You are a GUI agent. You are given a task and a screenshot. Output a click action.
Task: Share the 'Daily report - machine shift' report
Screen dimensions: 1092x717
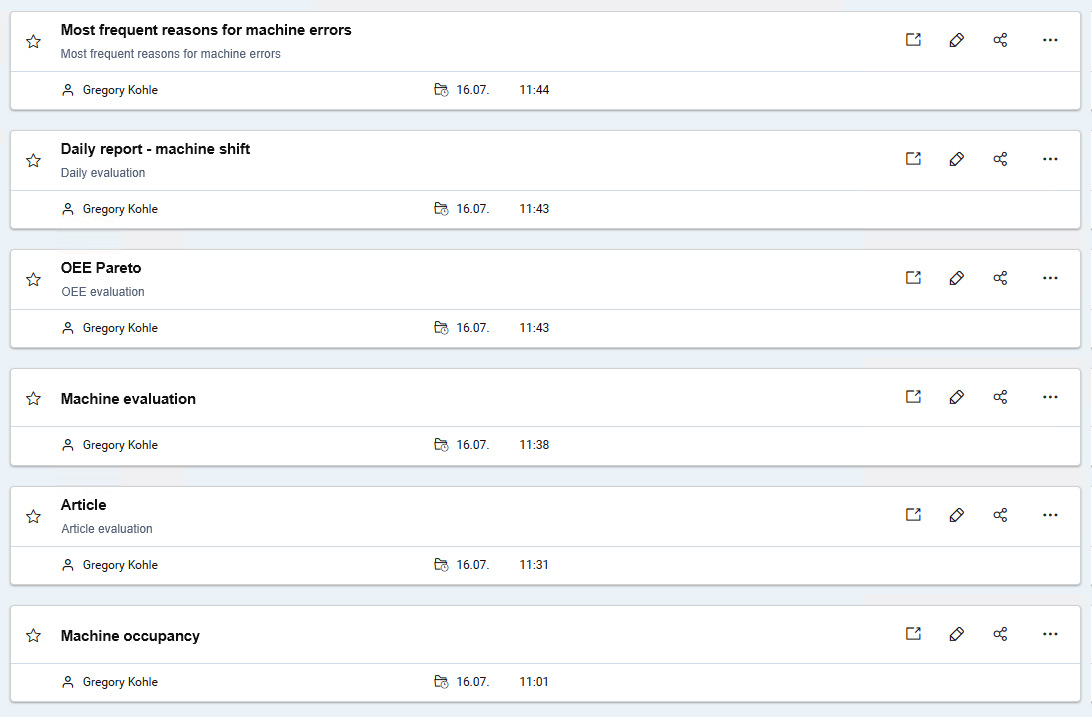[1000, 159]
